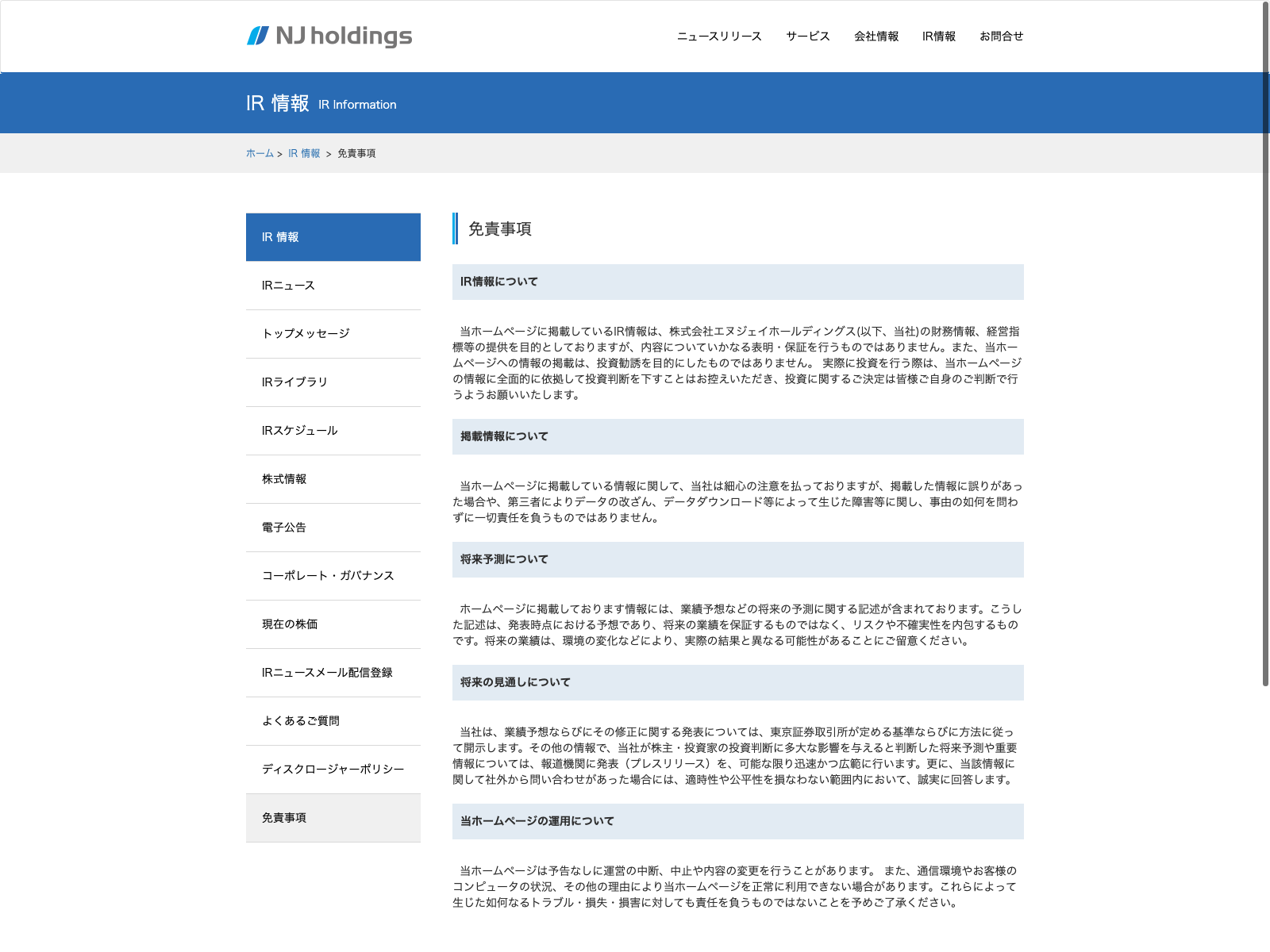This screenshot has width=1270, height=952.
Task: Open the ニュースリリース menu item
Action: (718, 36)
